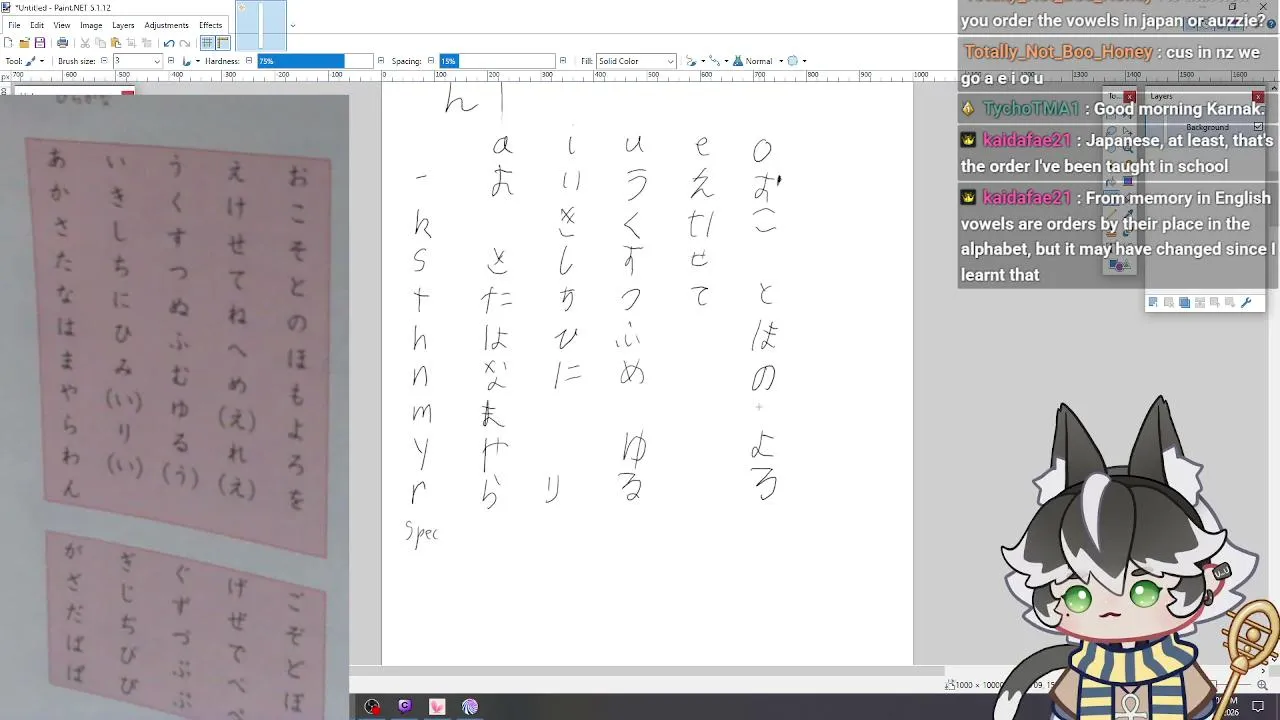Image resolution: width=1280 pixels, height=720 pixels.
Task: Open the Adjustments menu
Action: pyautogui.click(x=166, y=25)
